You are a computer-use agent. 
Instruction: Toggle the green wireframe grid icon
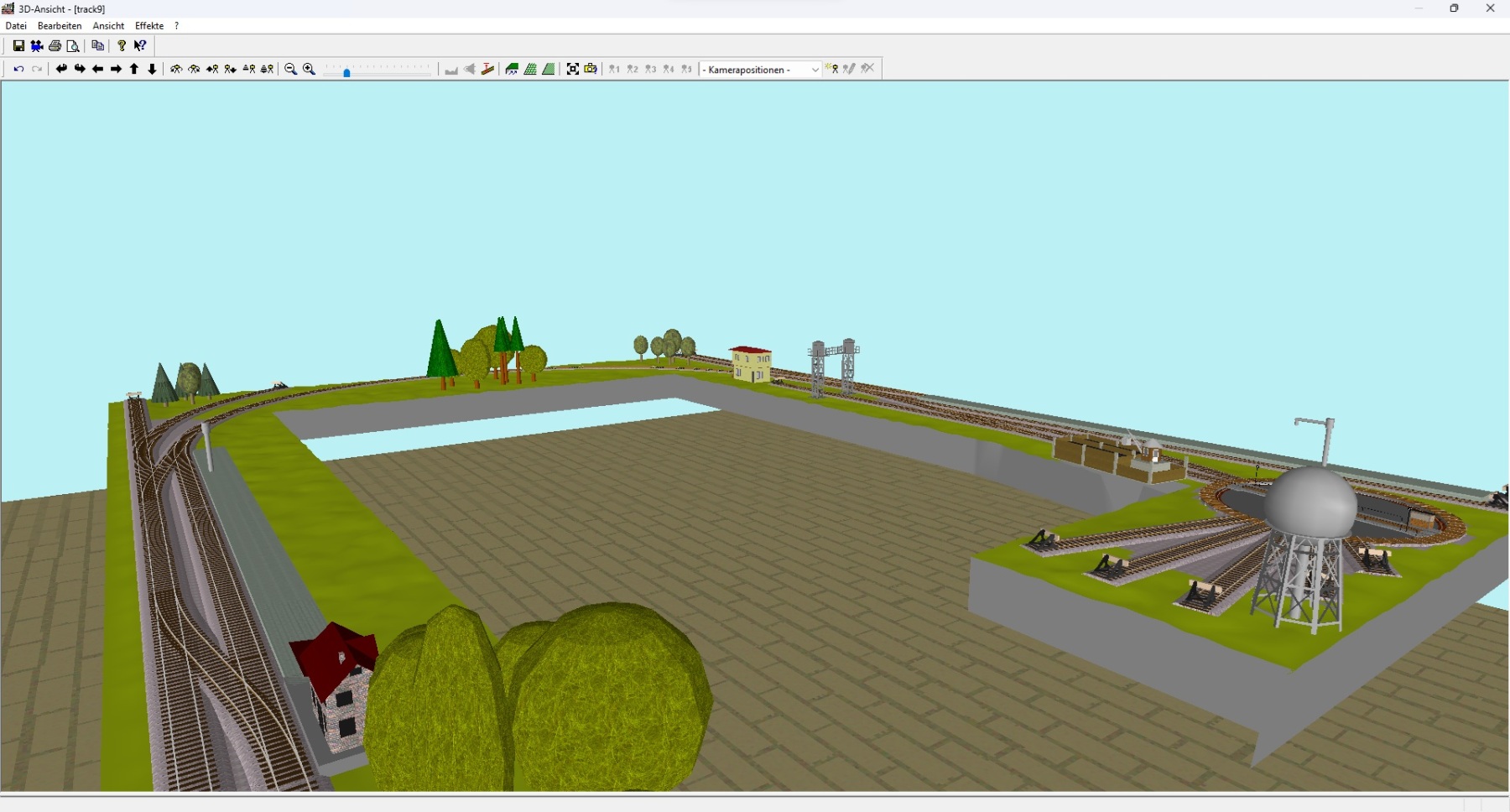pos(530,70)
